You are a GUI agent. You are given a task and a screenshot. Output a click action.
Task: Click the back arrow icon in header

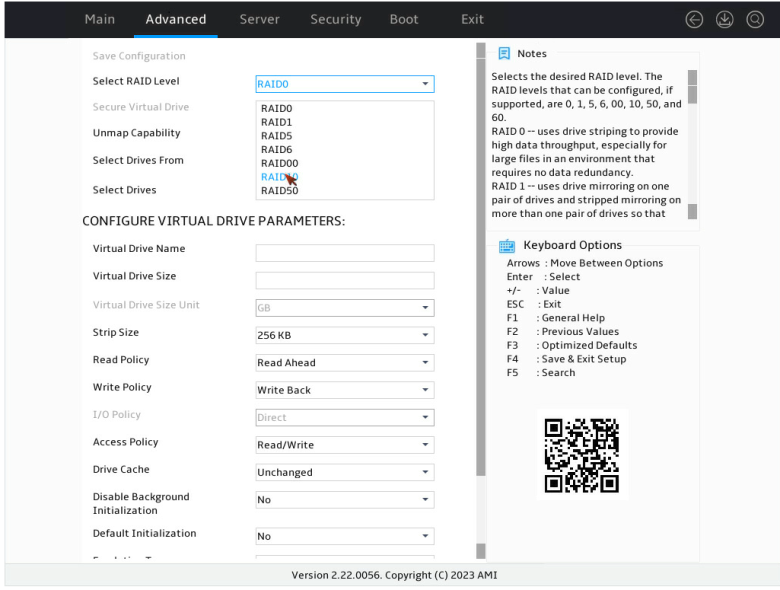click(694, 19)
